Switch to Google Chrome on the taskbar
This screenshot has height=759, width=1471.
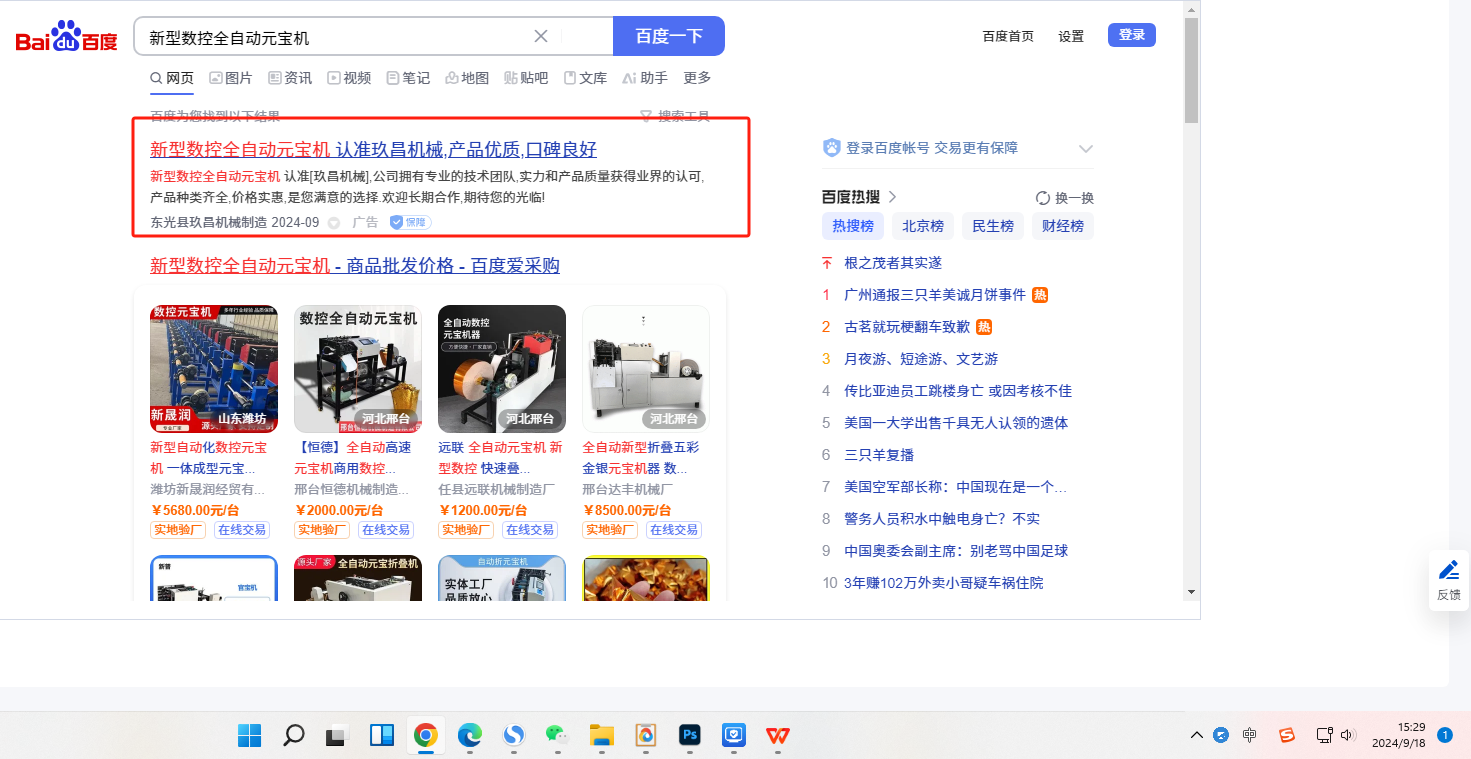(426, 736)
